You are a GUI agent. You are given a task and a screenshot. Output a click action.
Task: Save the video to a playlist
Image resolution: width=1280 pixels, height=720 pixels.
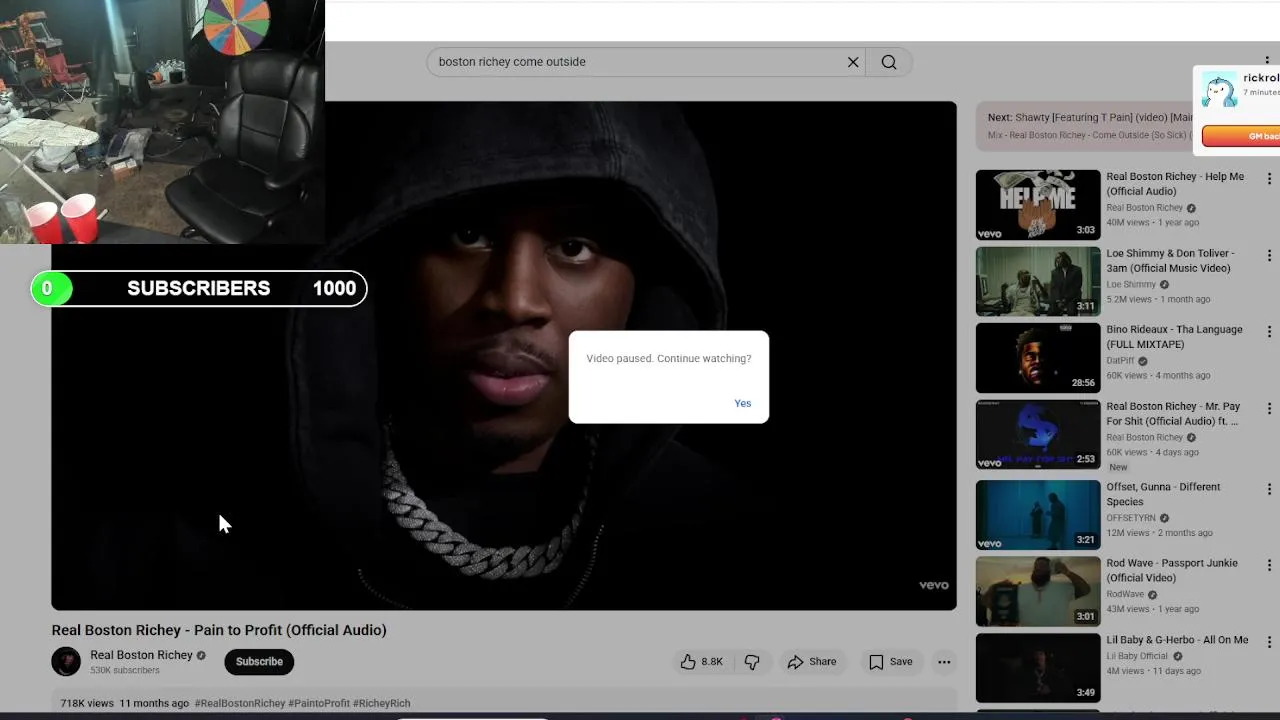coord(890,662)
